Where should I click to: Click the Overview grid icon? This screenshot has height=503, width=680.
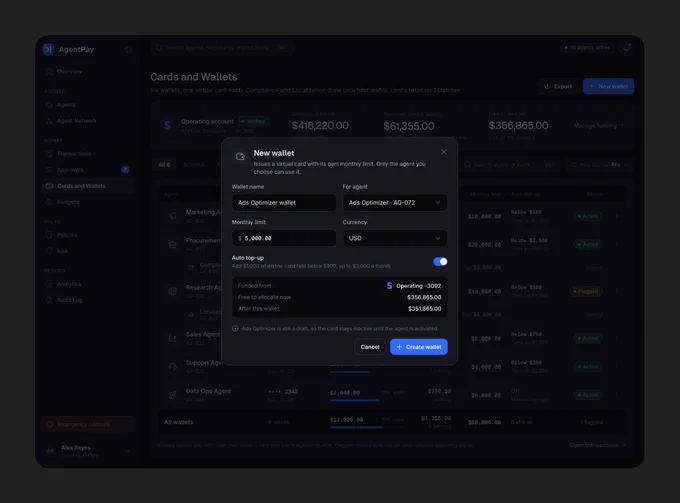[49, 72]
